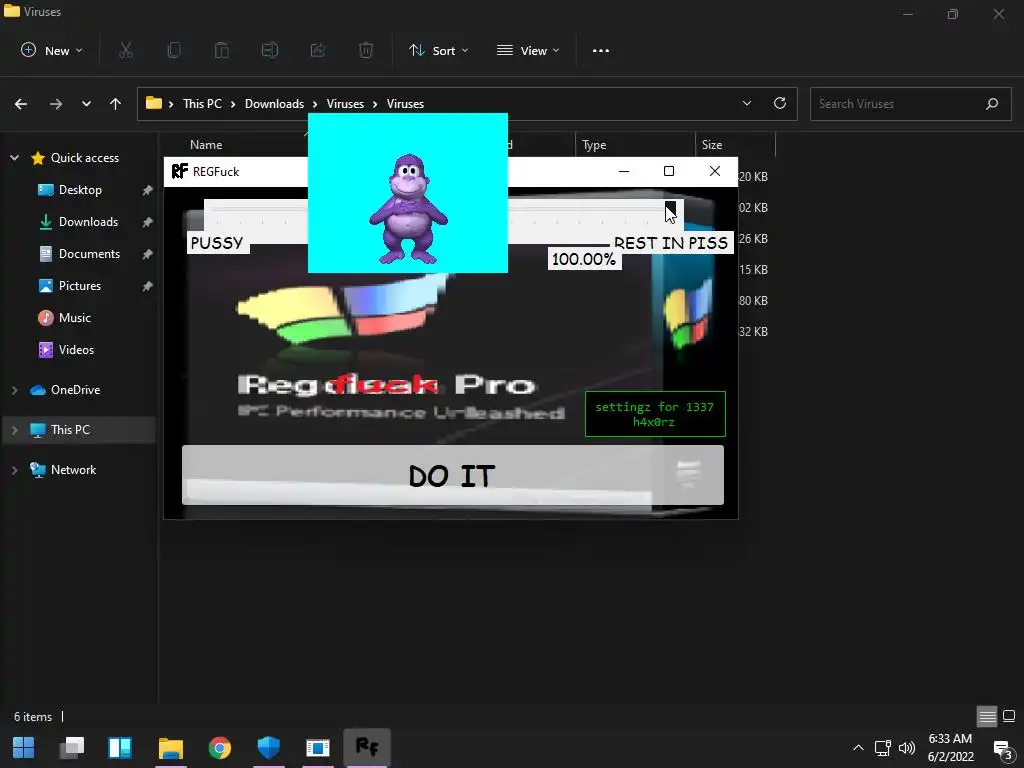Select Downloads in address breadcrumb
Viewport: 1024px width, 768px height.
click(x=274, y=104)
